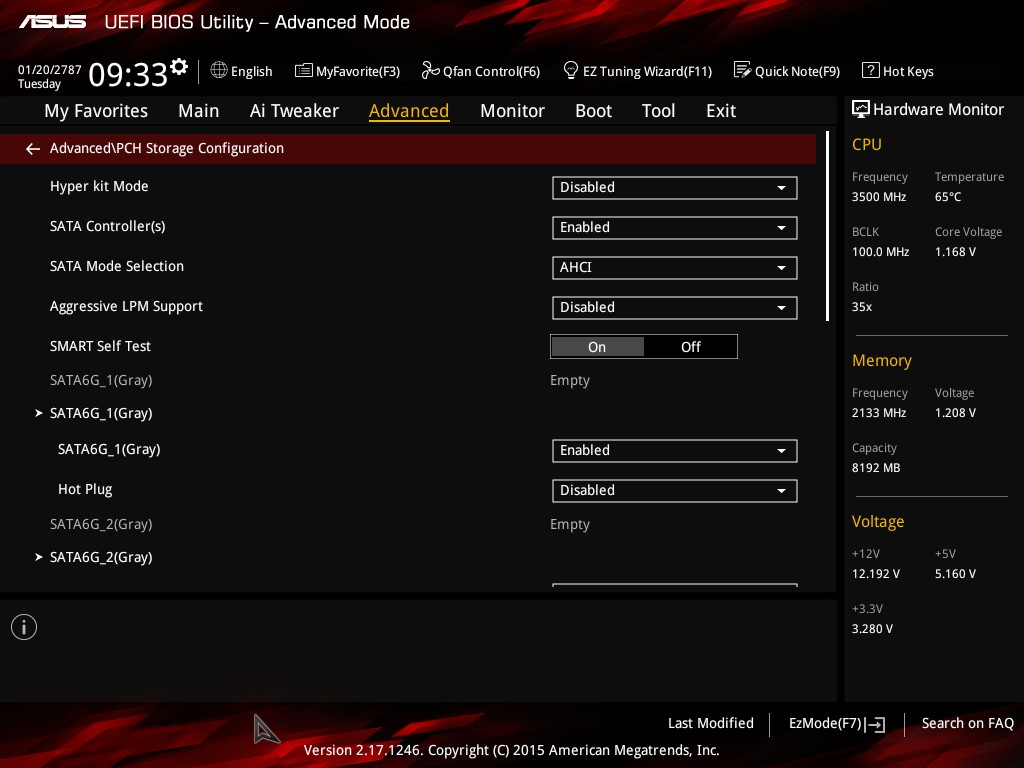Image resolution: width=1024 pixels, height=768 pixels.
Task: Open the Aggressive LPM Support dropdown
Action: pyautogui.click(x=675, y=308)
